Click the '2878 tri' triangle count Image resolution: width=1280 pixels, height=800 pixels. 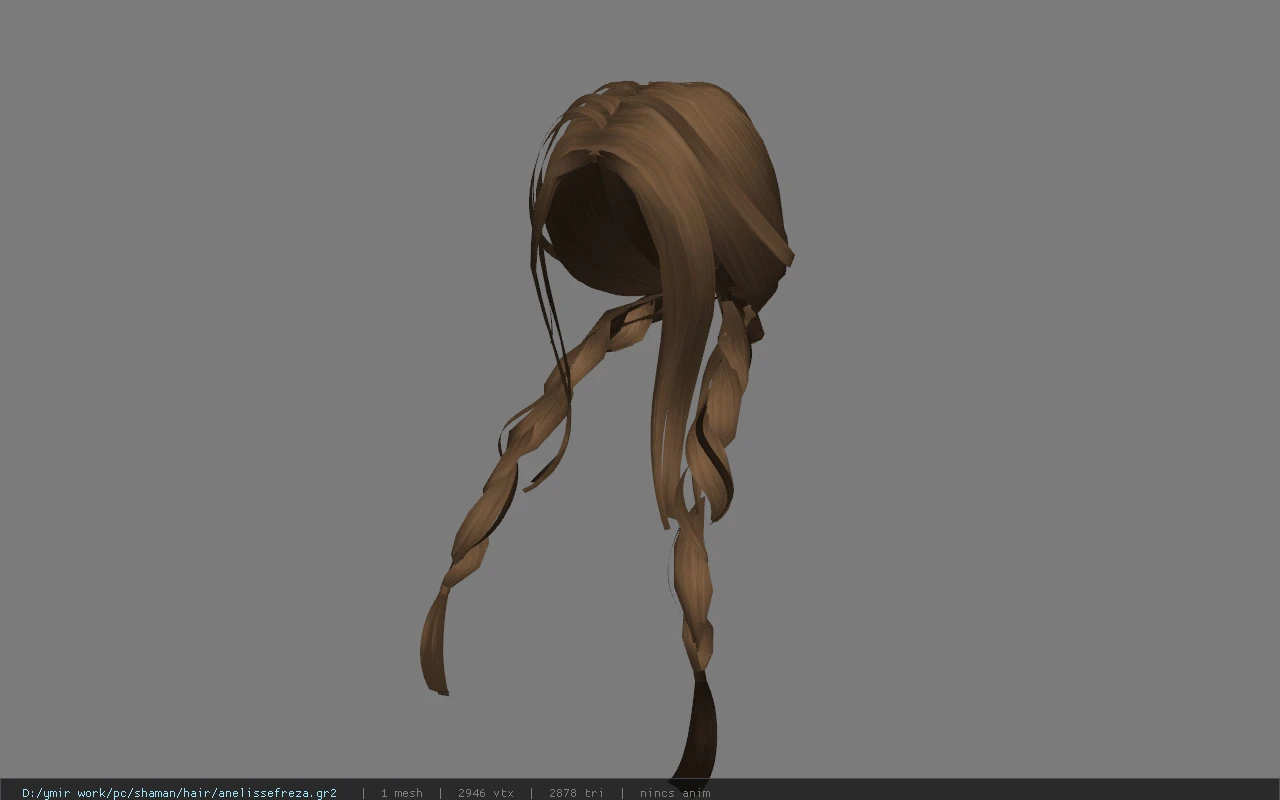(x=576, y=793)
